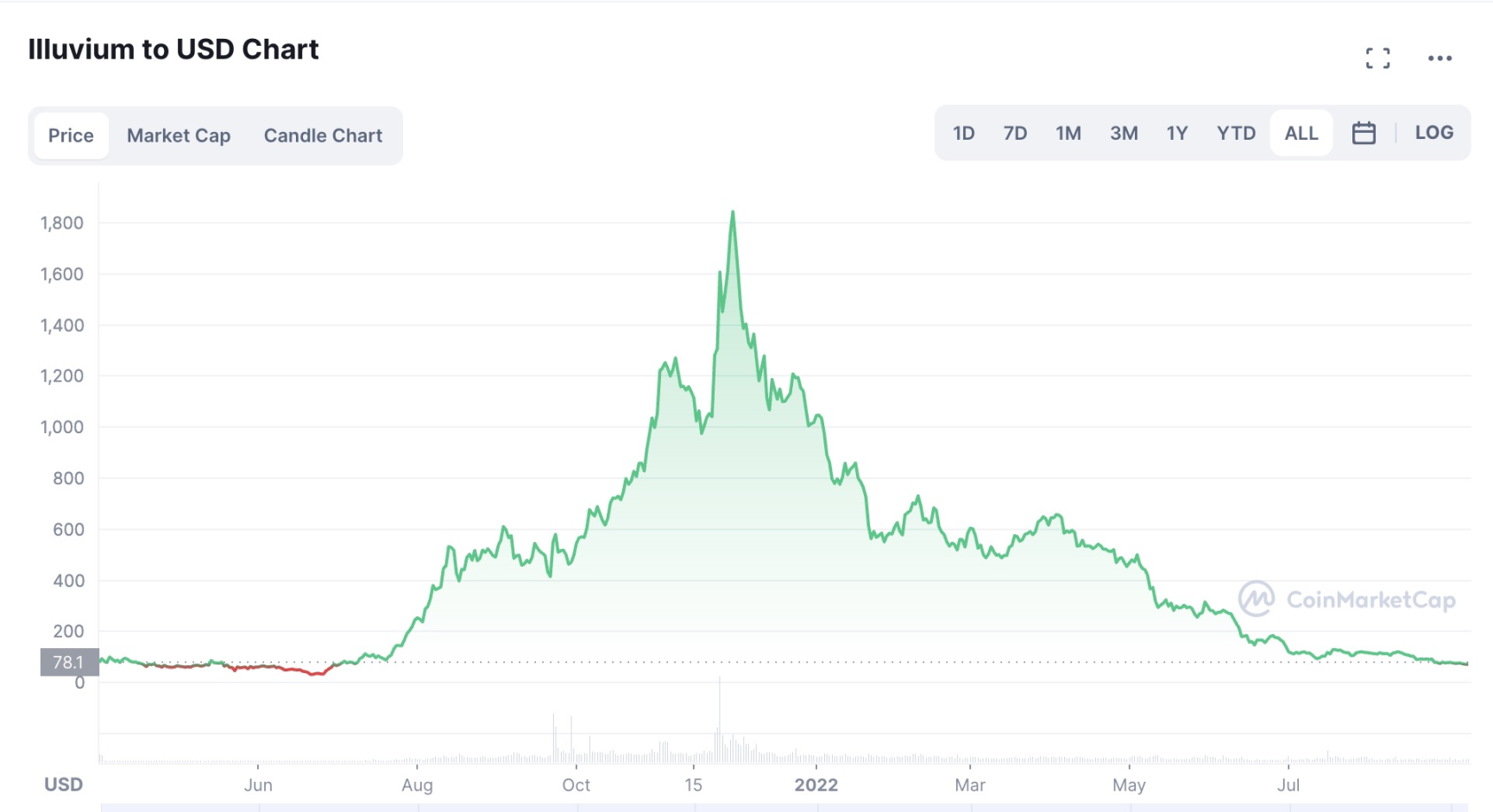Choose the YTD time range
This screenshot has height=812, width=1493.
pyautogui.click(x=1236, y=133)
